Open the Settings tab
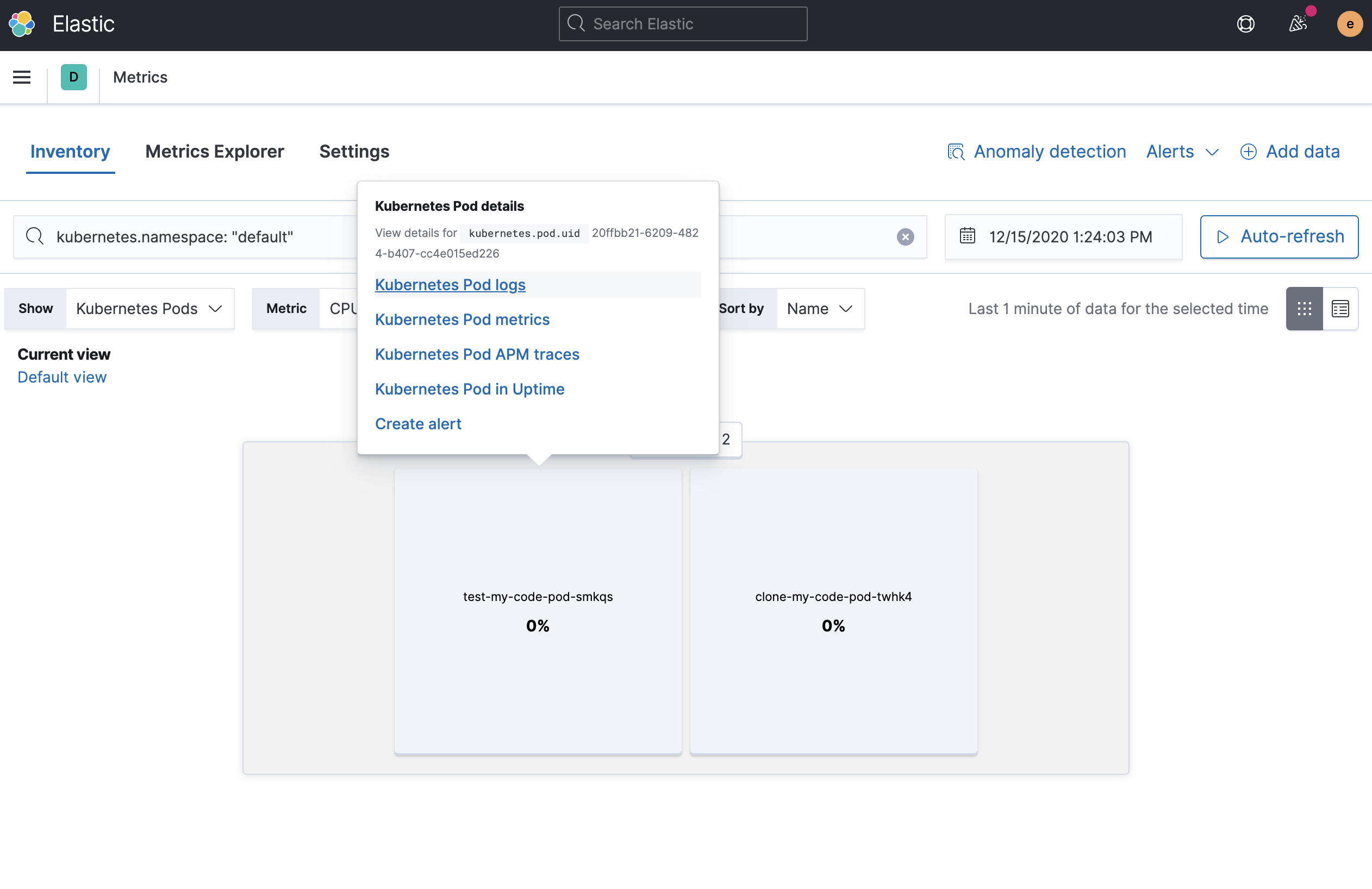This screenshot has height=889, width=1372. [354, 152]
